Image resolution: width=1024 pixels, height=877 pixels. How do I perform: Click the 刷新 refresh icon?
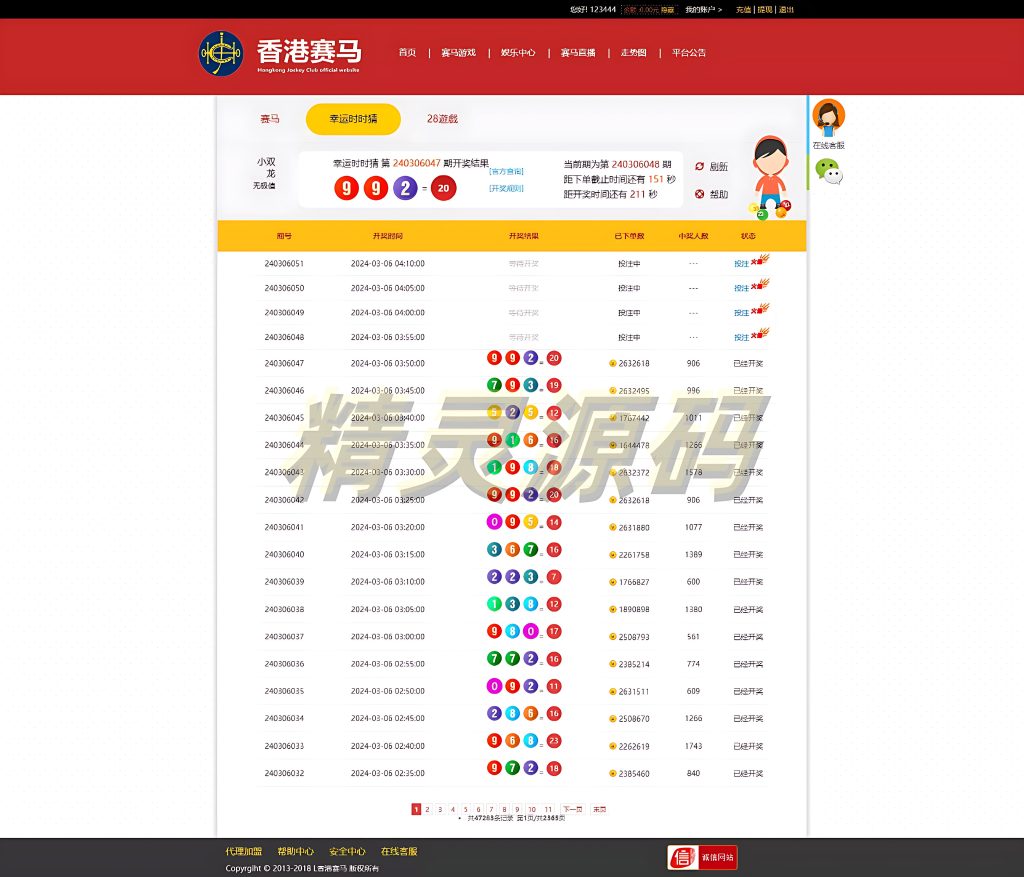(x=699, y=167)
